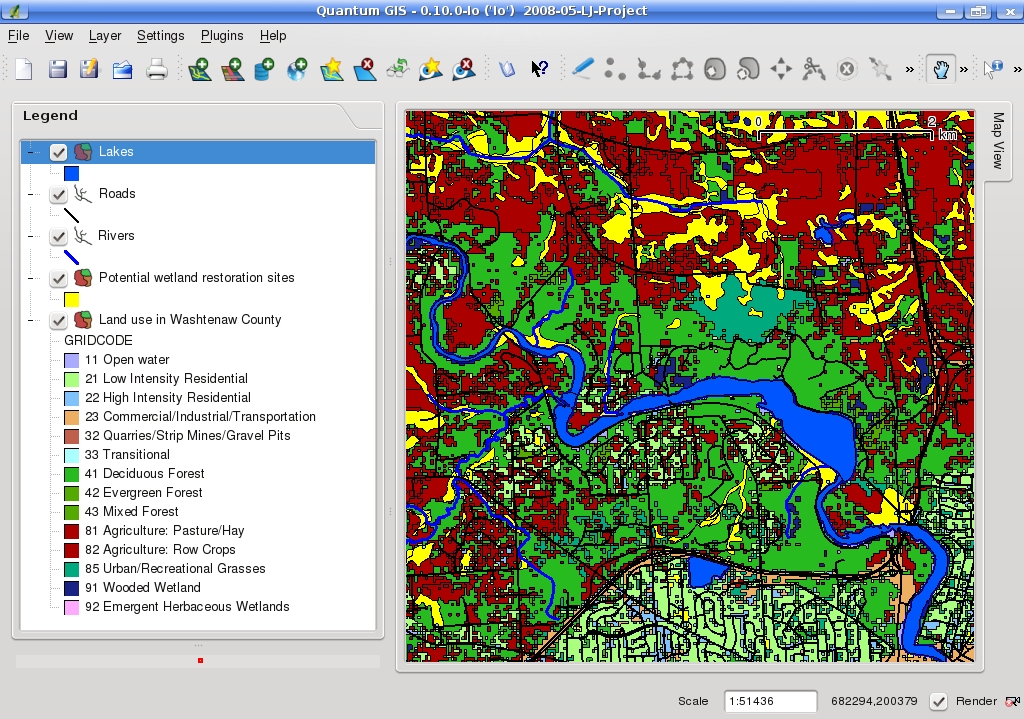Click the Scale input field

pyautogui.click(x=770, y=701)
